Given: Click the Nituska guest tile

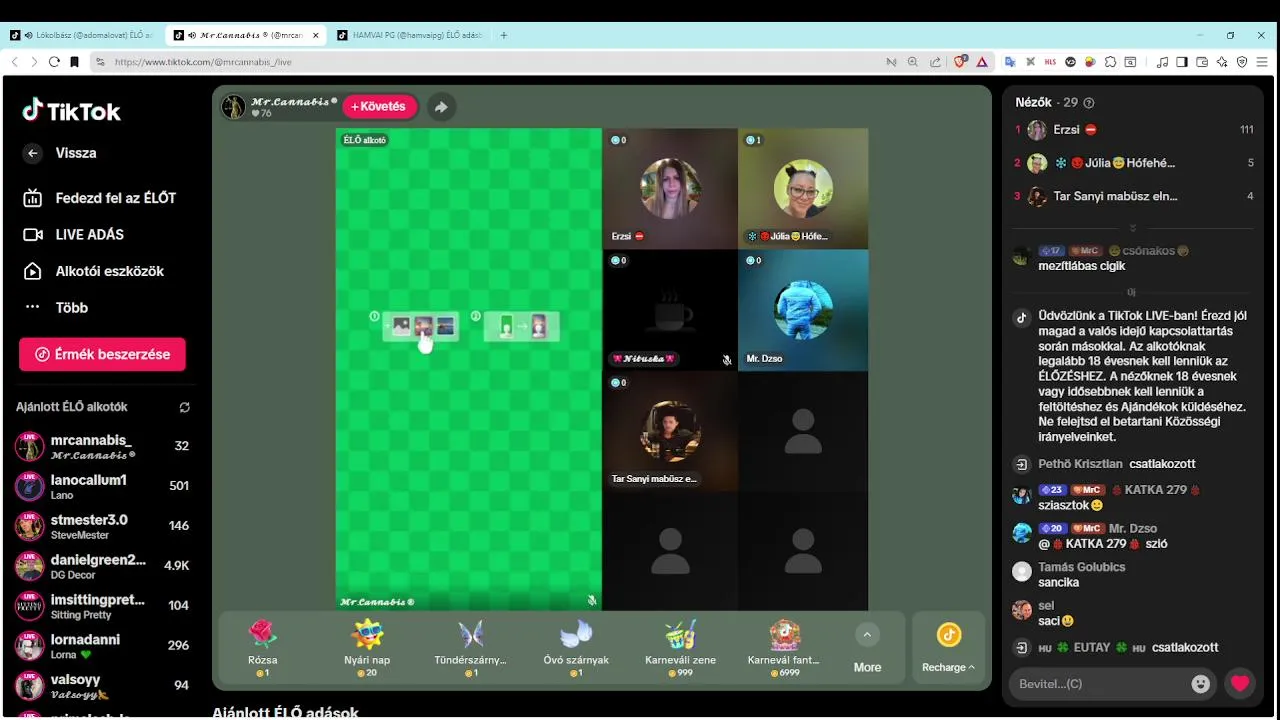Looking at the screenshot, I should pos(670,310).
